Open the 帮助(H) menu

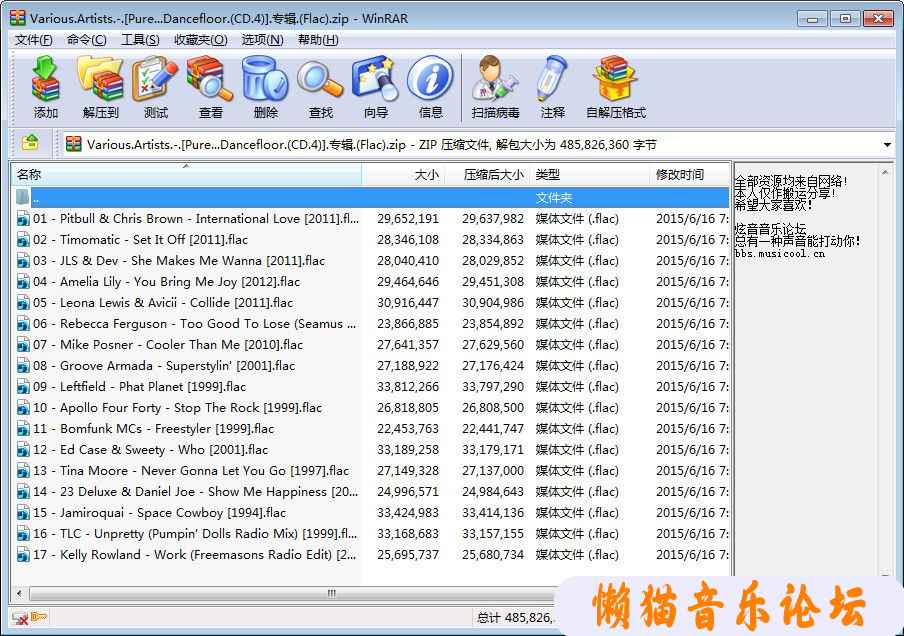point(318,40)
